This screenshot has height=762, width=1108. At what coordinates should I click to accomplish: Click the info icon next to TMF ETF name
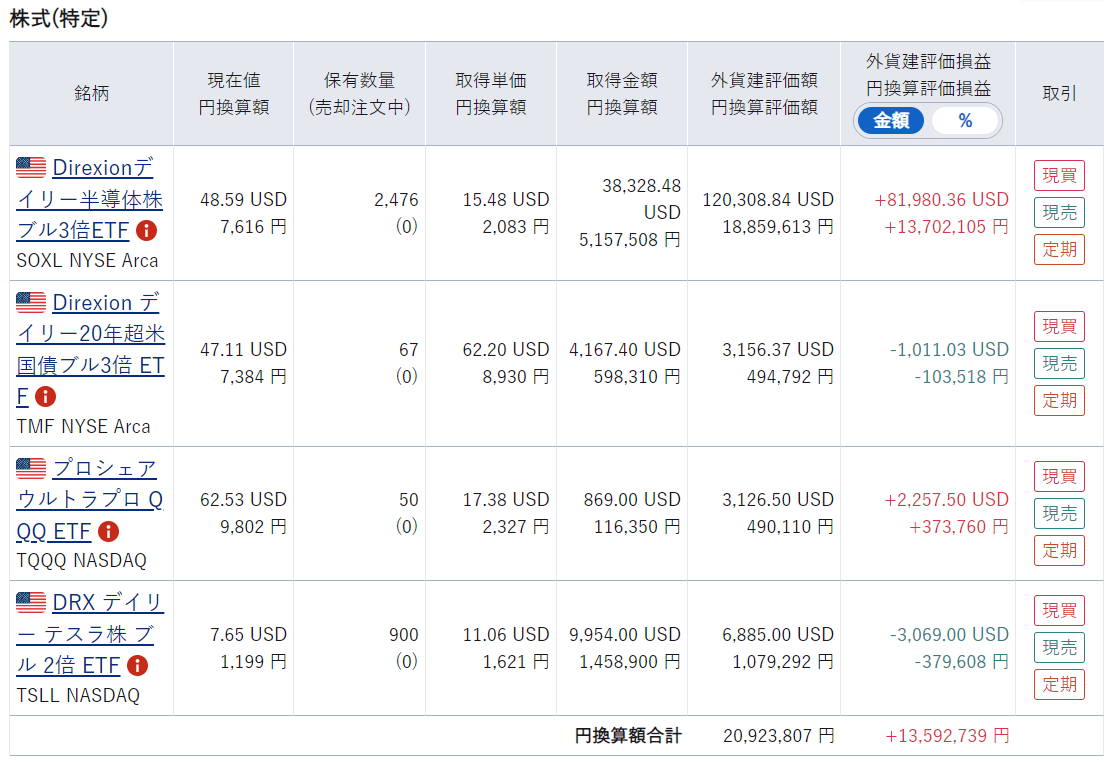(45, 397)
